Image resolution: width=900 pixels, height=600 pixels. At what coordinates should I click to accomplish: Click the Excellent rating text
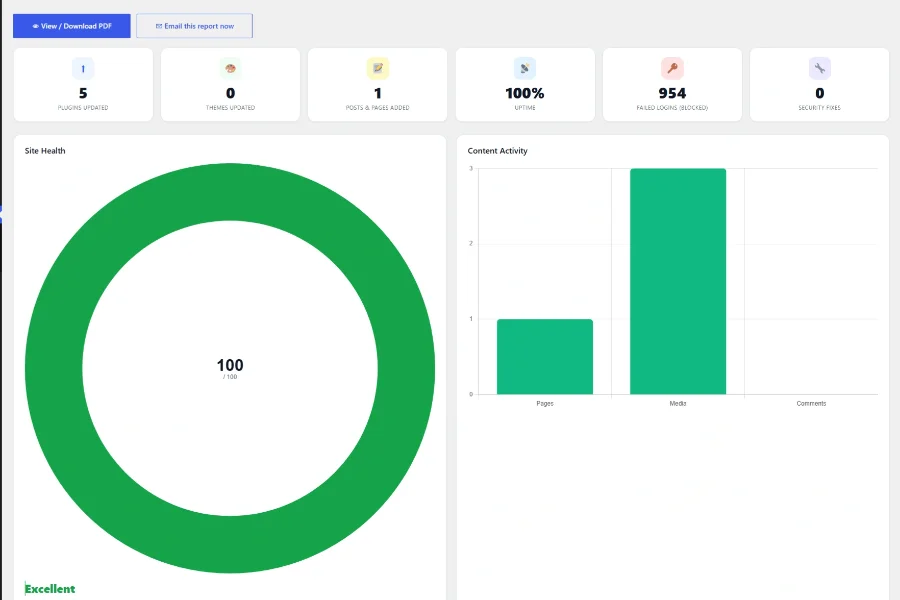tap(50, 589)
